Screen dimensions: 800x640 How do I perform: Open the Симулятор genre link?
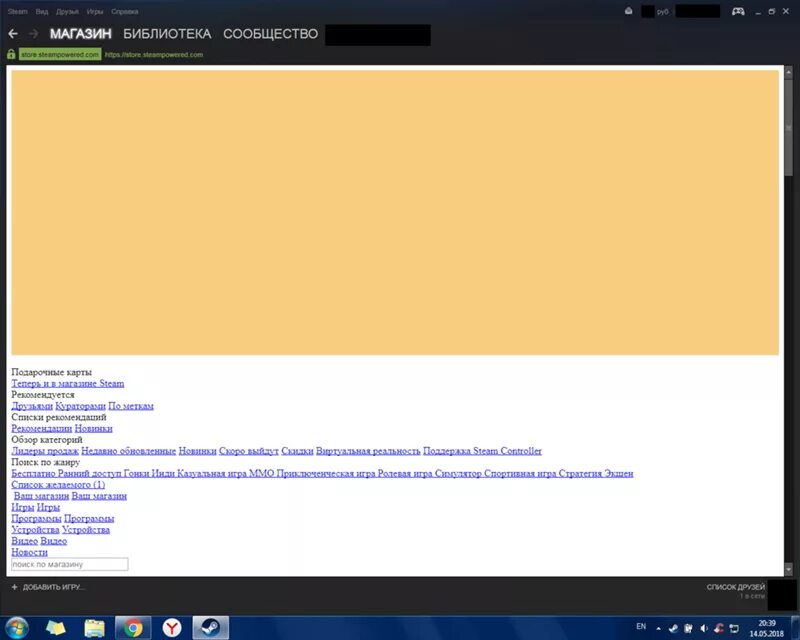pyautogui.click(x=458, y=473)
